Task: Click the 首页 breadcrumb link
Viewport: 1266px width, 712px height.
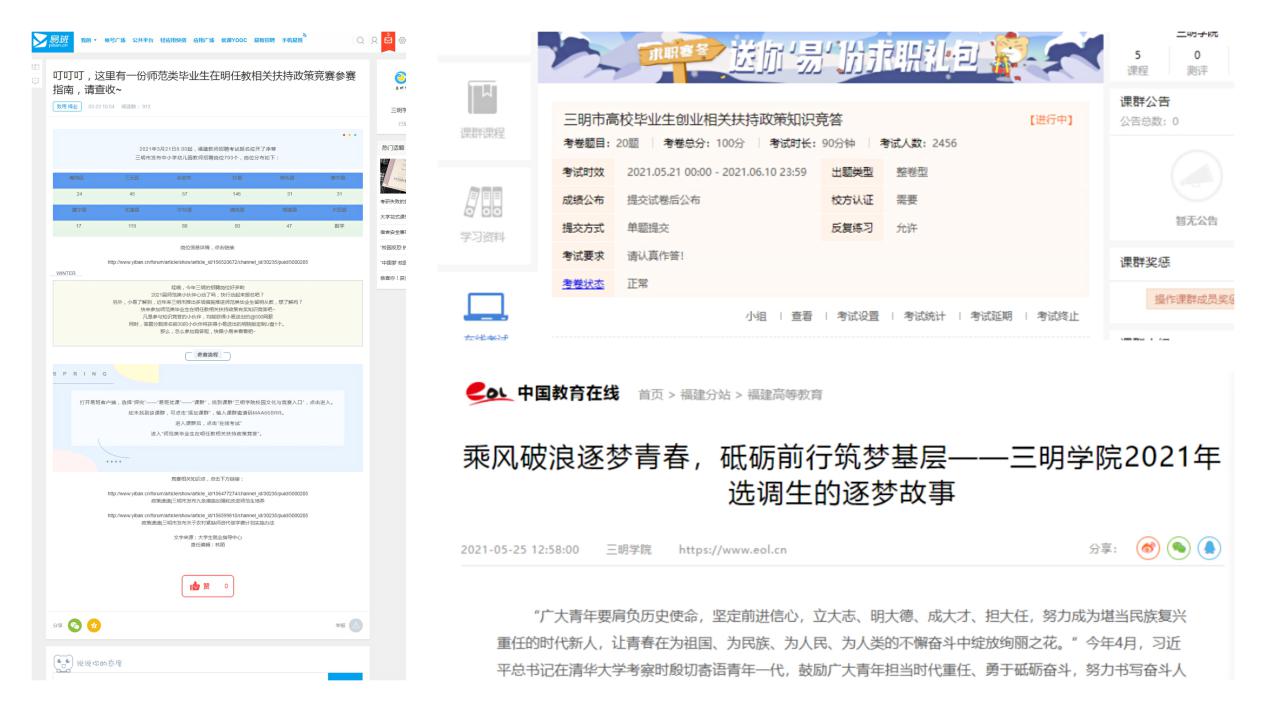Action: [x=652, y=394]
